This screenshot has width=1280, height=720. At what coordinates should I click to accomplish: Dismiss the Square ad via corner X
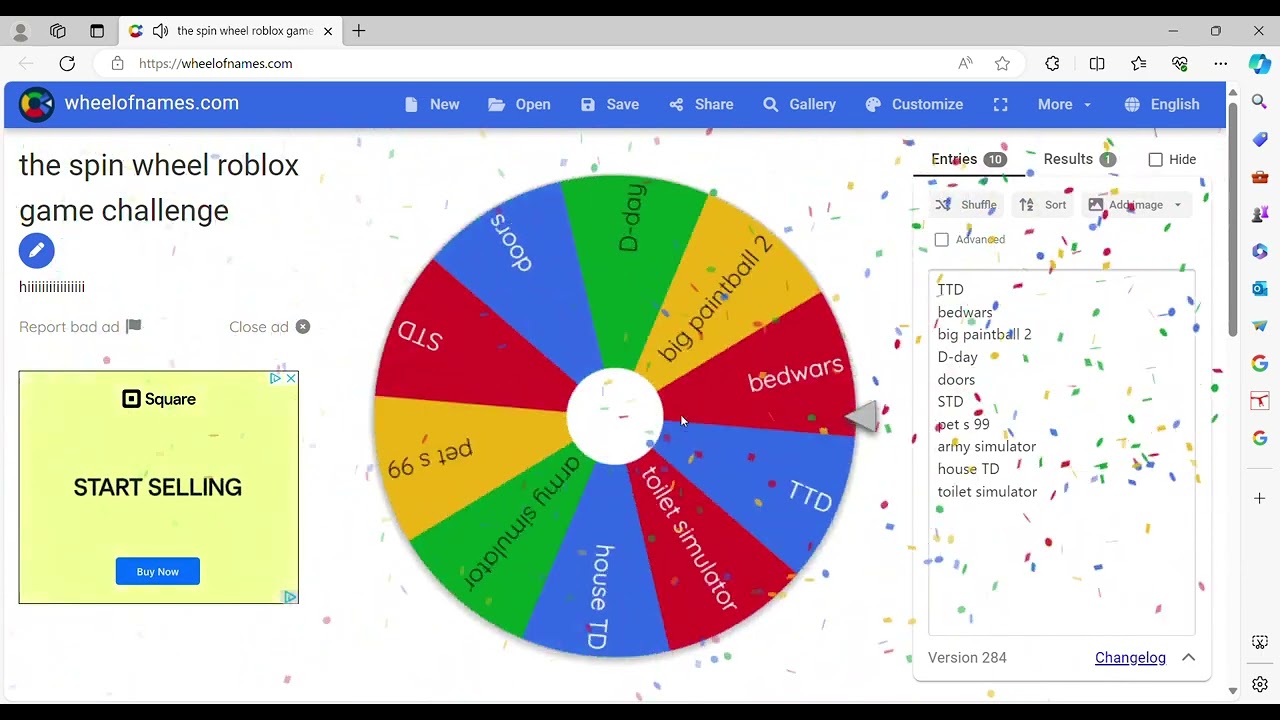(291, 378)
